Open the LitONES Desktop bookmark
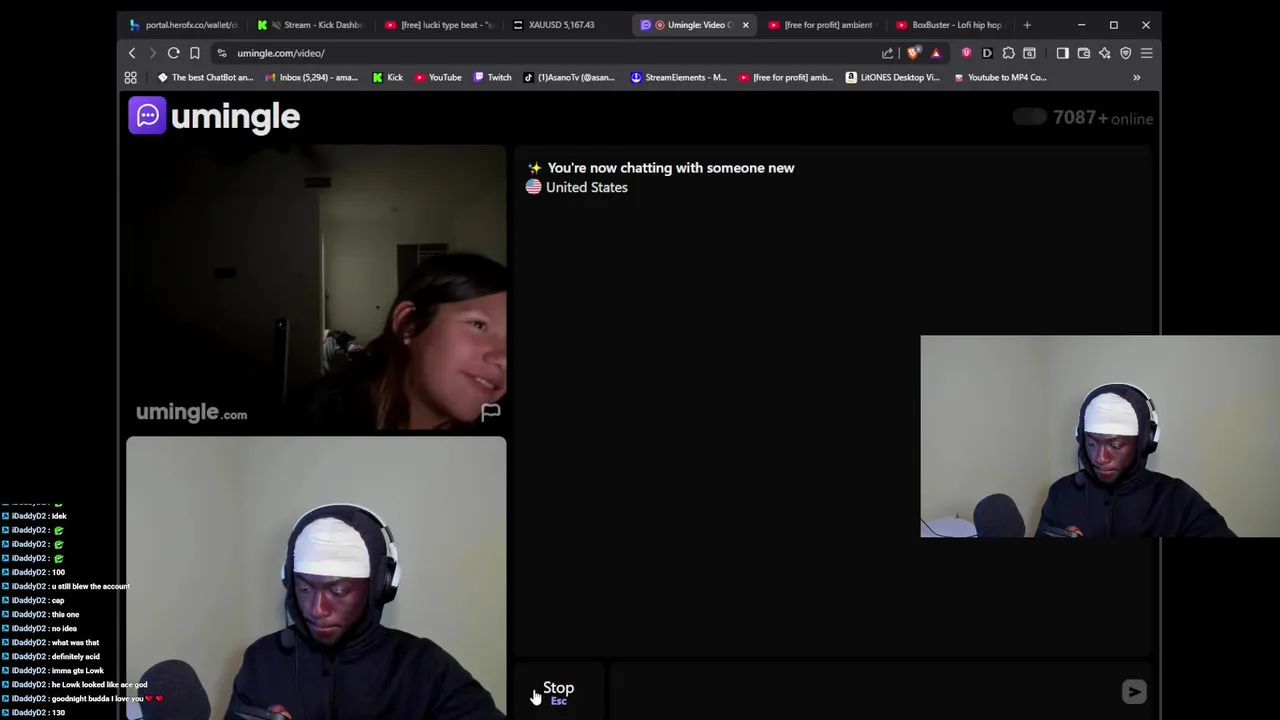Image resolution: width=1280 pixels, height=720 pixels. [892, 77]
